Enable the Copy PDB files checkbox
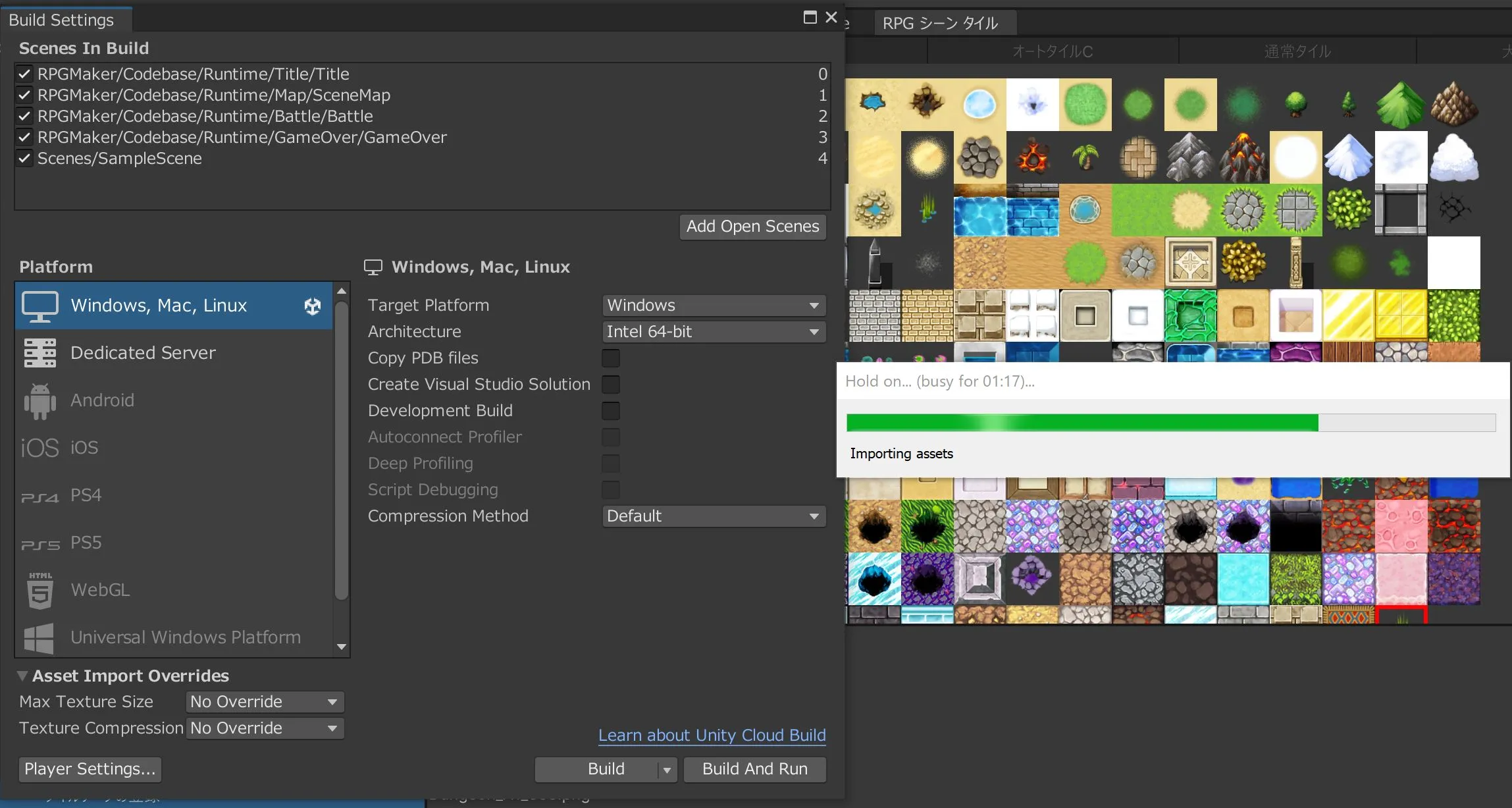The width and height of the screenshot is (1512, 808). [x=610, y=358]
